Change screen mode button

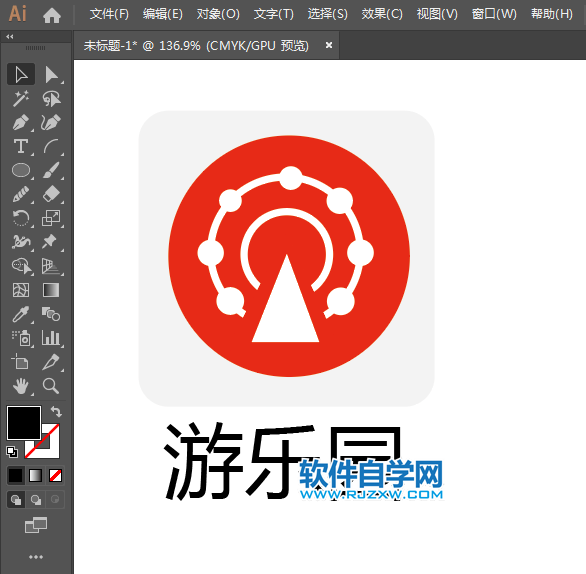click(x=36, y=525)
